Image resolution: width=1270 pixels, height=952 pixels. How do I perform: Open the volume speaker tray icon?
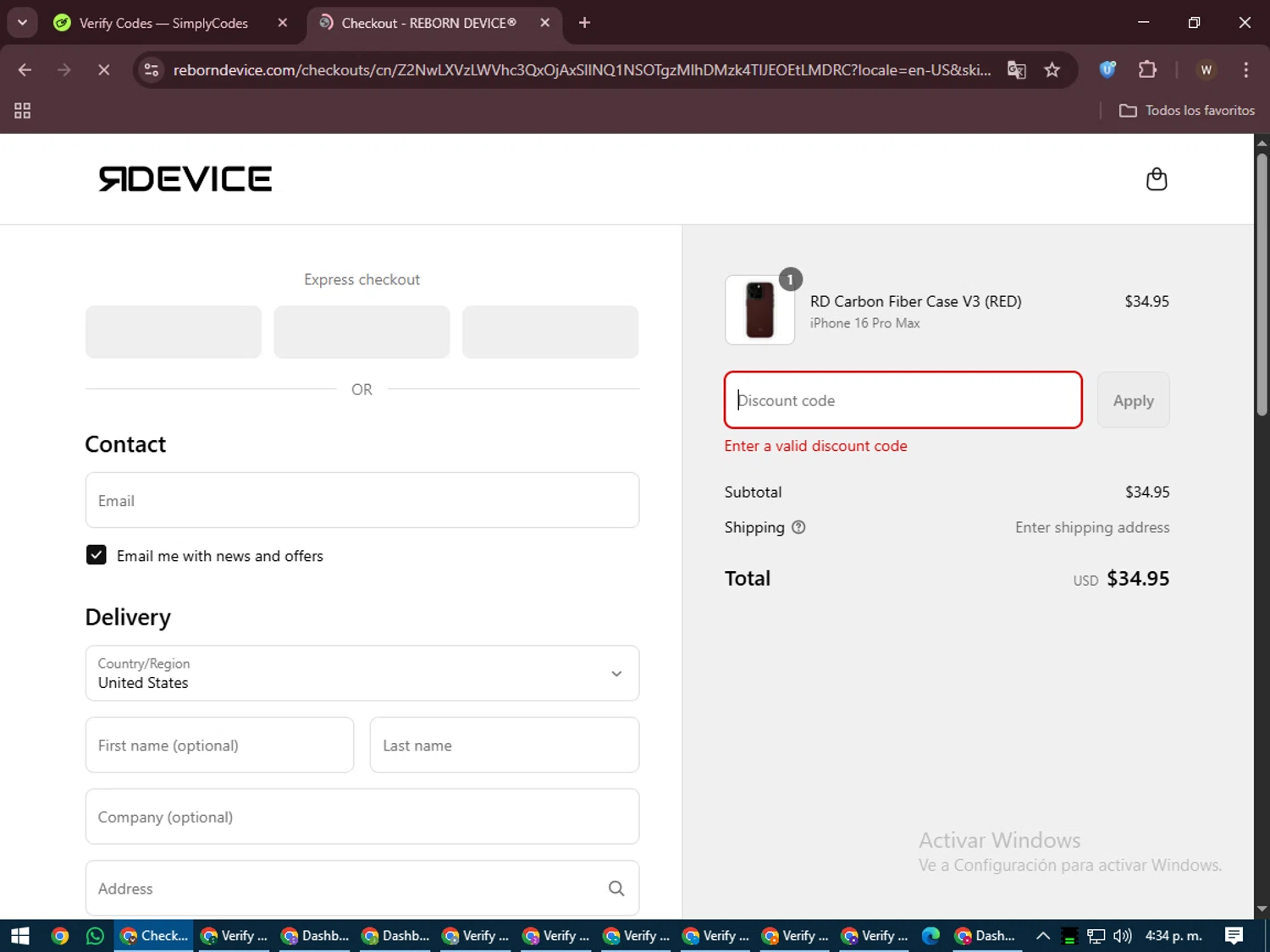[x=1123, y=936]
